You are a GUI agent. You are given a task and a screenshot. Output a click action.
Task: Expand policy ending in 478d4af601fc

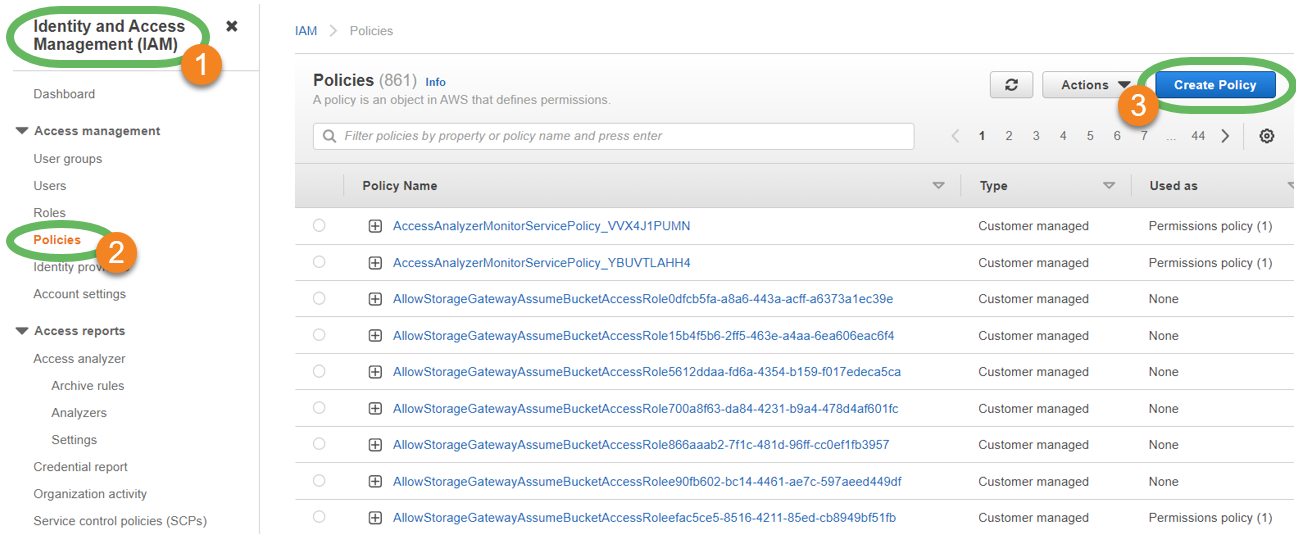pyautogui.click(x=375, y=409)
